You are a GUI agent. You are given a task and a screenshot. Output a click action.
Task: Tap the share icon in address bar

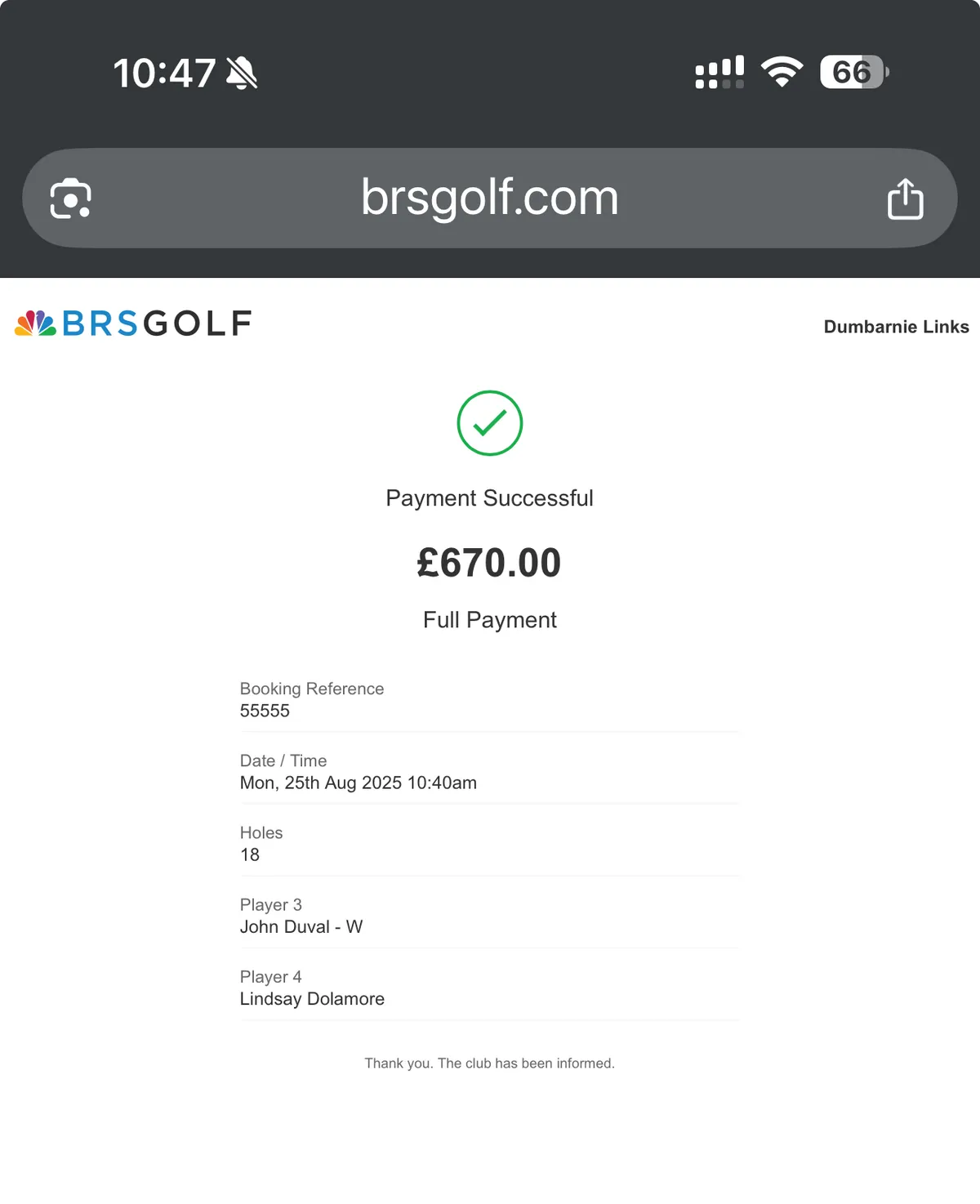[x=905, y=198]
